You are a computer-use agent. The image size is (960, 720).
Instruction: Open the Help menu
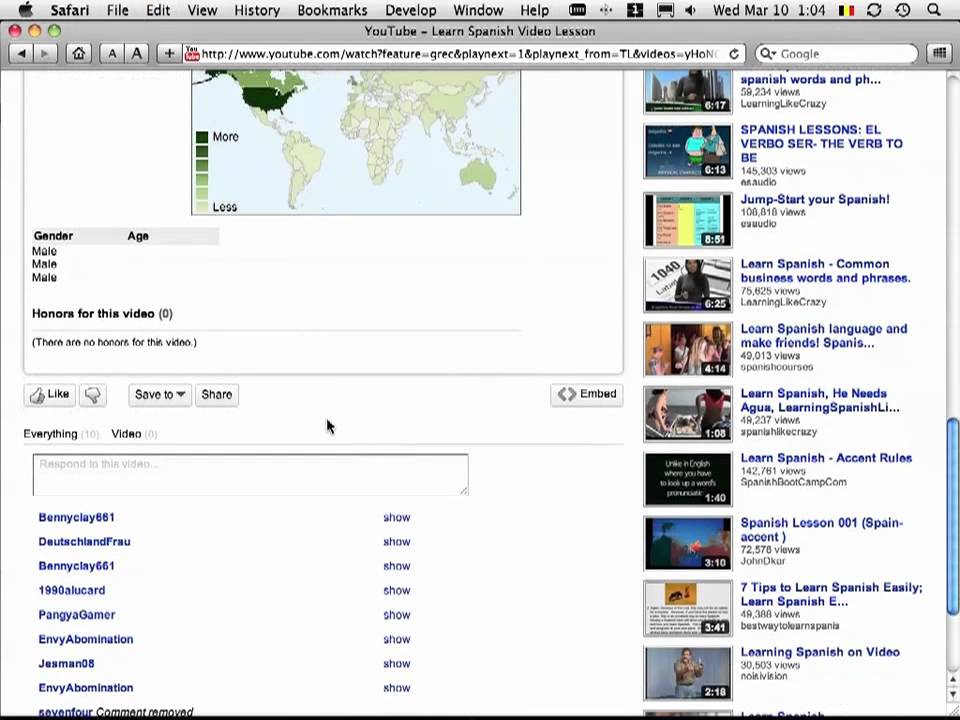(534, 10)
